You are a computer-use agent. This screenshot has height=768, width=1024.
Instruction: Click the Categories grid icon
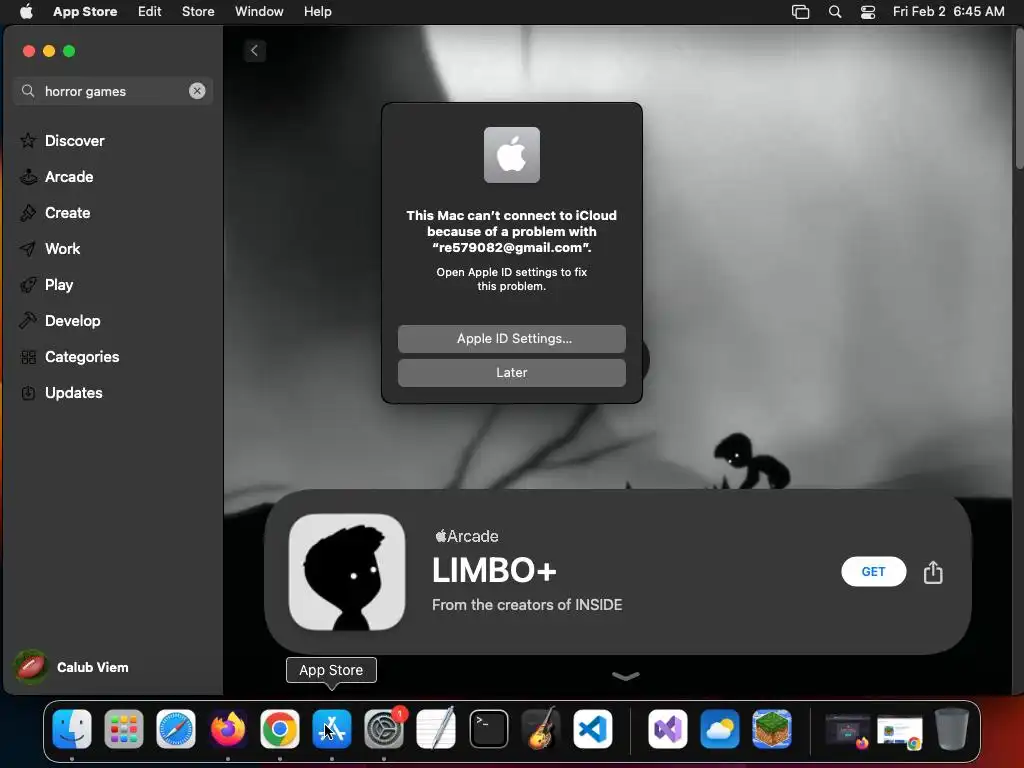28,357
